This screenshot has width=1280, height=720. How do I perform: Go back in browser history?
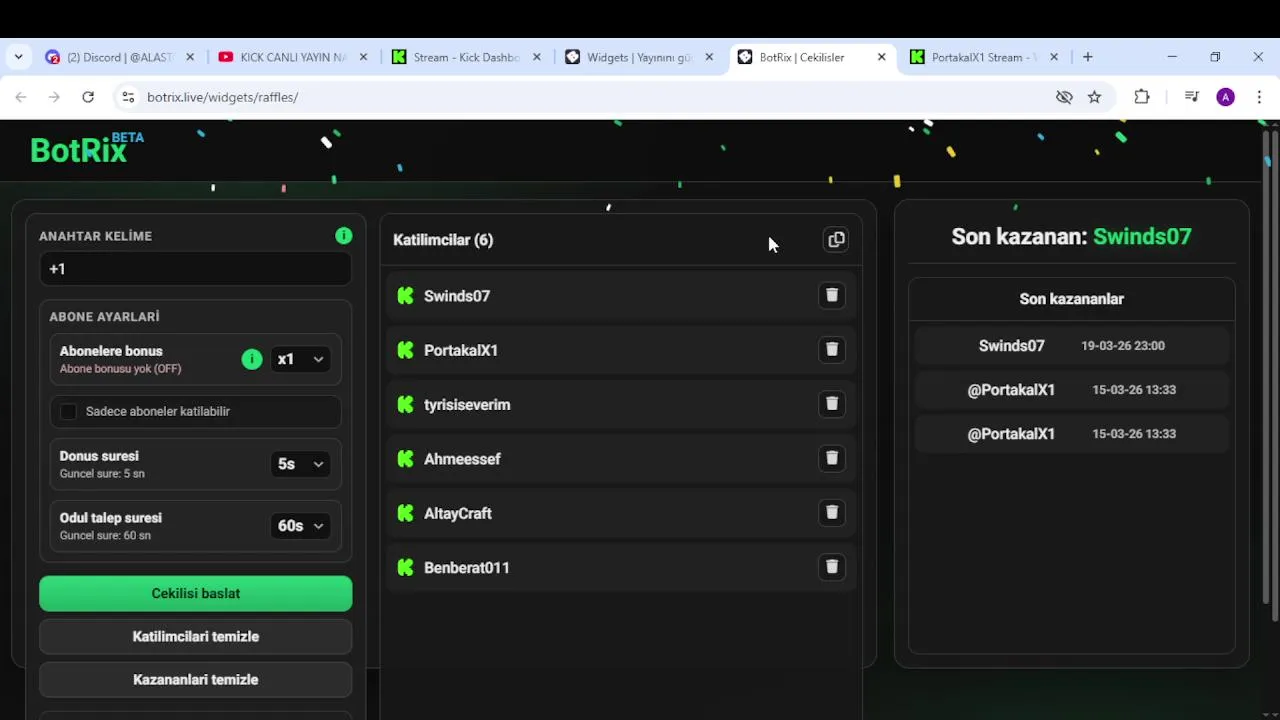pyautogui.click(x=21, y=97)
